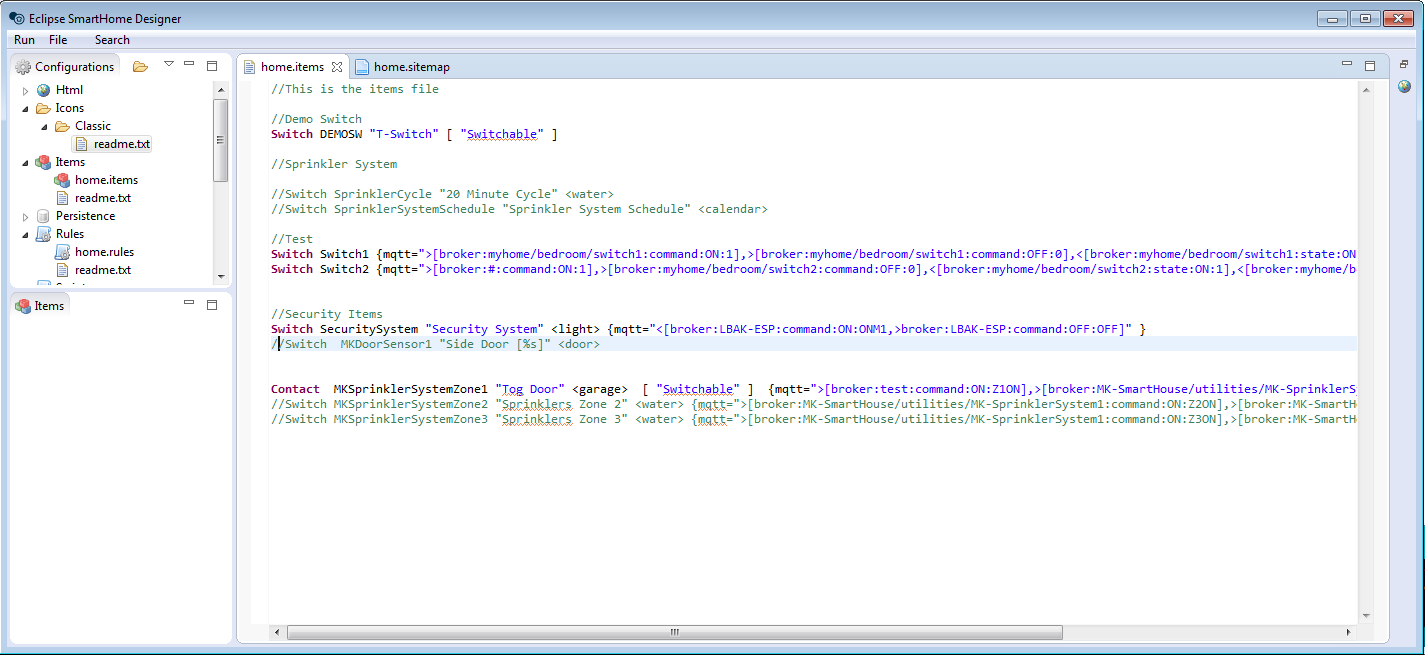Minimize the editor area
The image size is (1425, 655).
[x=1348, y=64]
